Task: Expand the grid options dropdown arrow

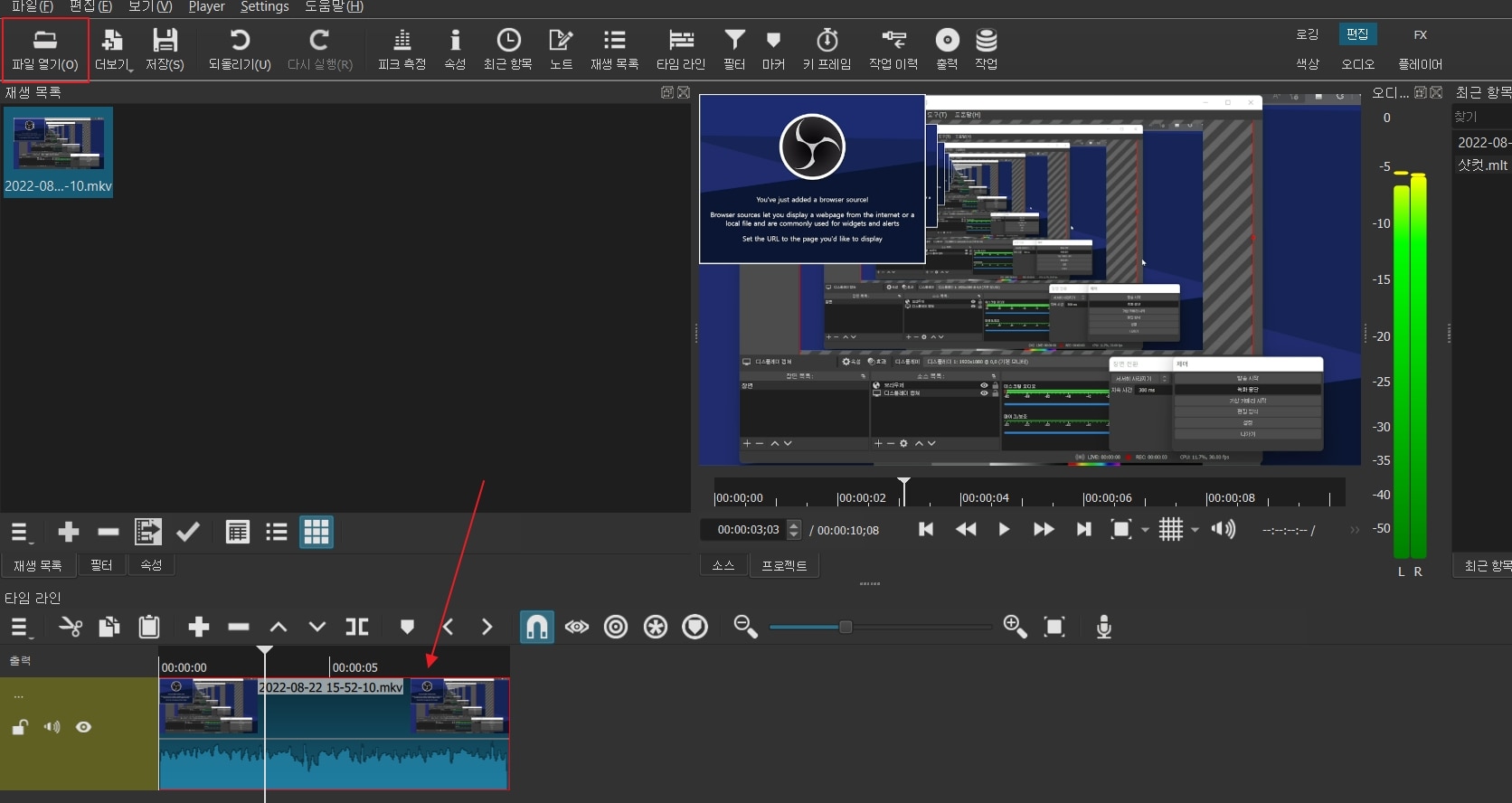Action: (1195, 530)
